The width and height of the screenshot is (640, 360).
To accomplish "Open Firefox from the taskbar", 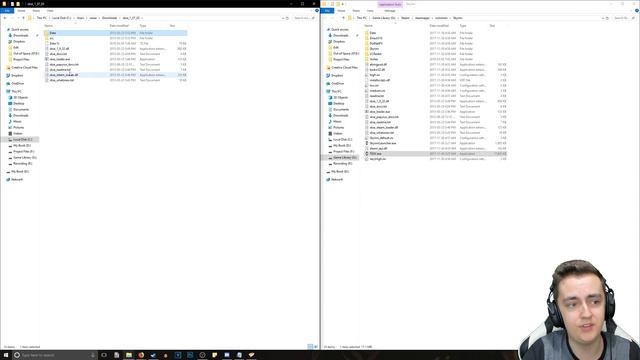I will 141,355.
